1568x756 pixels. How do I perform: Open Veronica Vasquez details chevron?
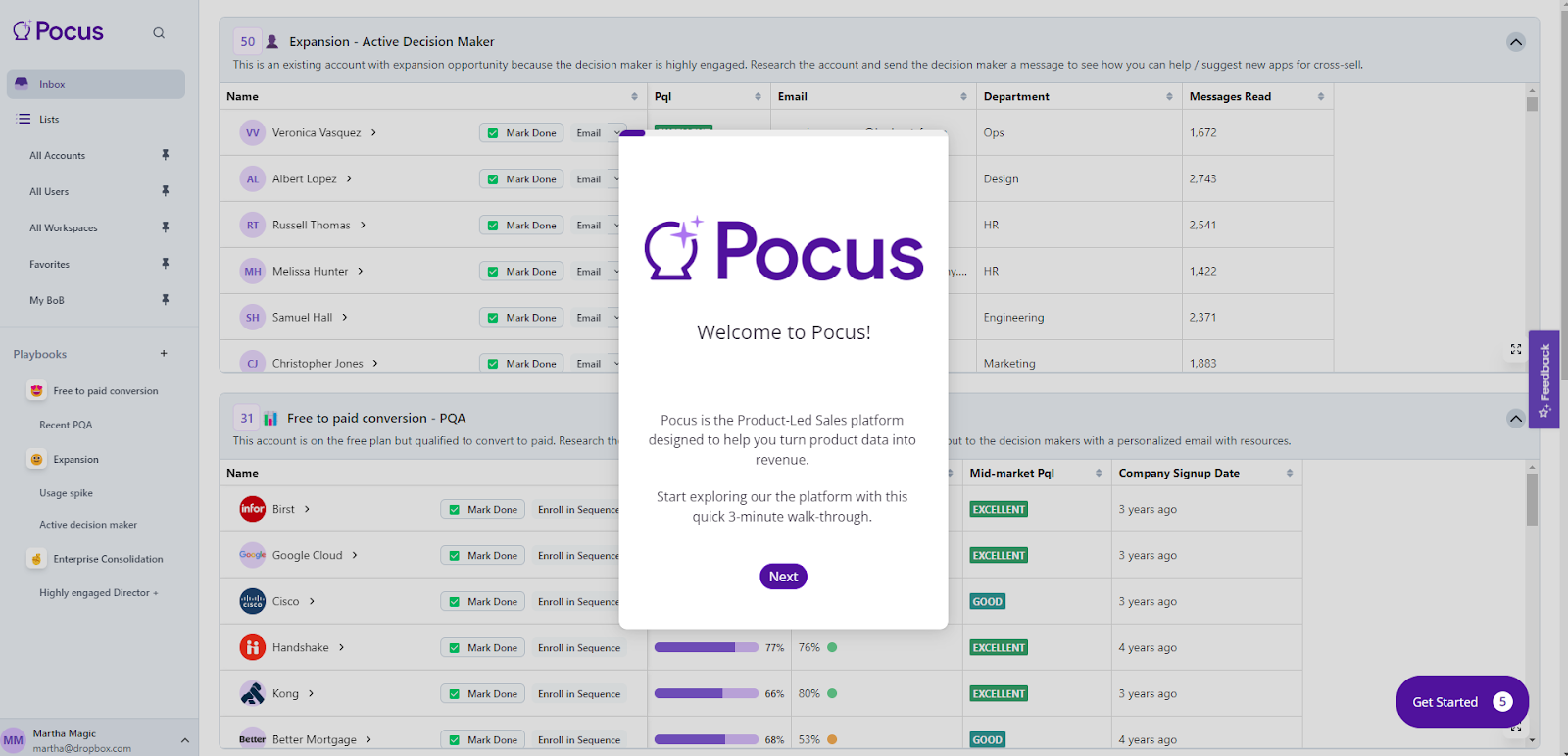click(373, 132)
